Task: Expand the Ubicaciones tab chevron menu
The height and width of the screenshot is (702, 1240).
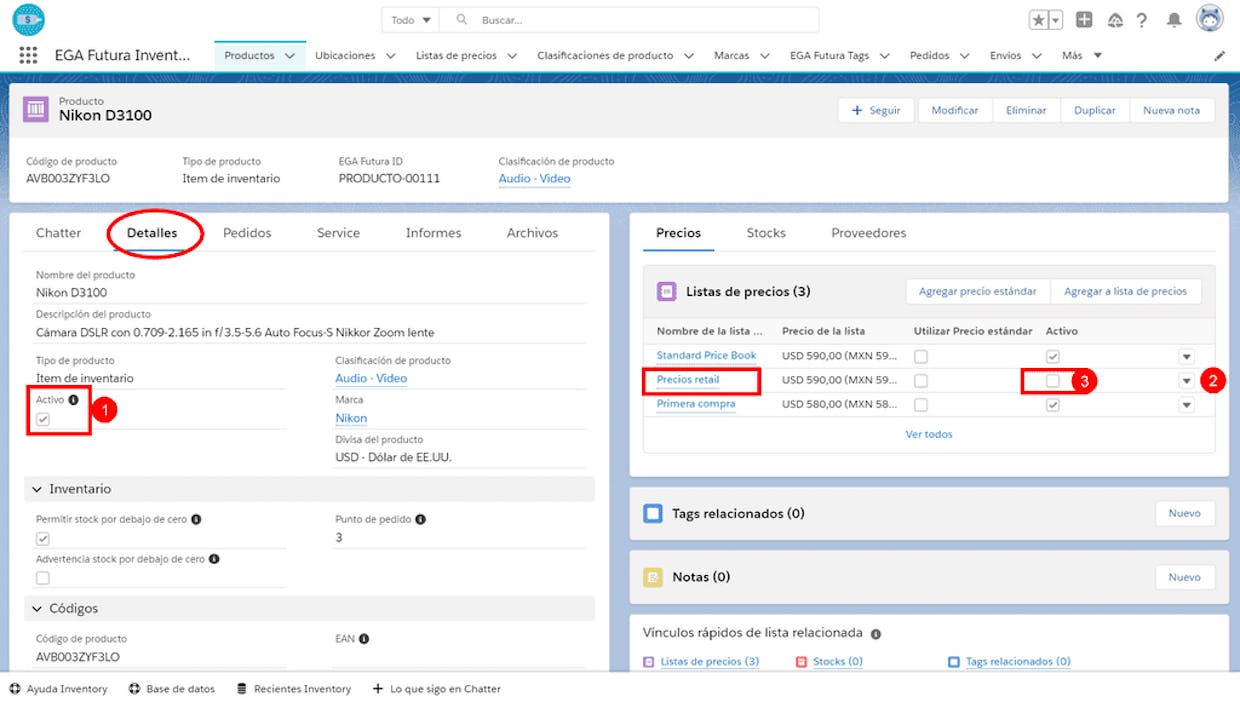Action: (x=391, y=56)
